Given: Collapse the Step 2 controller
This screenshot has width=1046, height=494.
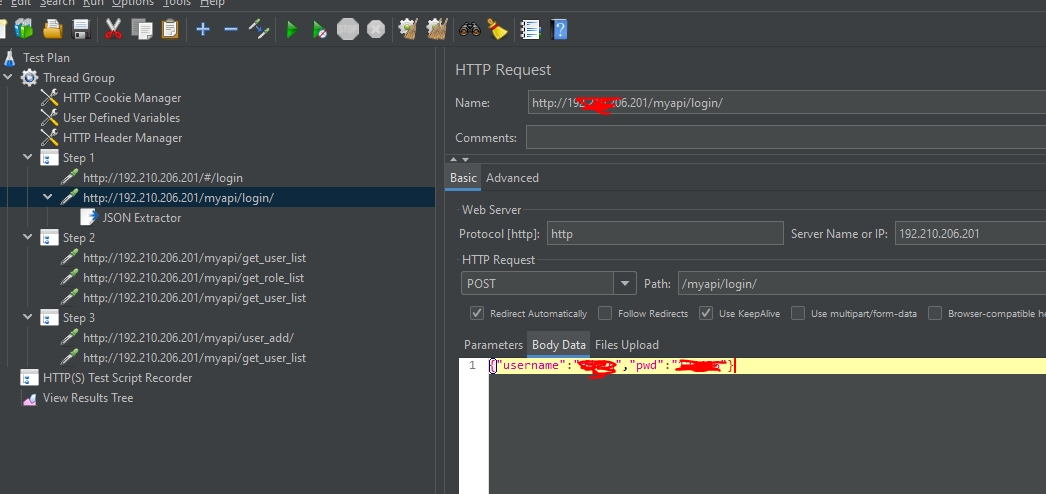Looking at the screenshot, I should 28,238.
